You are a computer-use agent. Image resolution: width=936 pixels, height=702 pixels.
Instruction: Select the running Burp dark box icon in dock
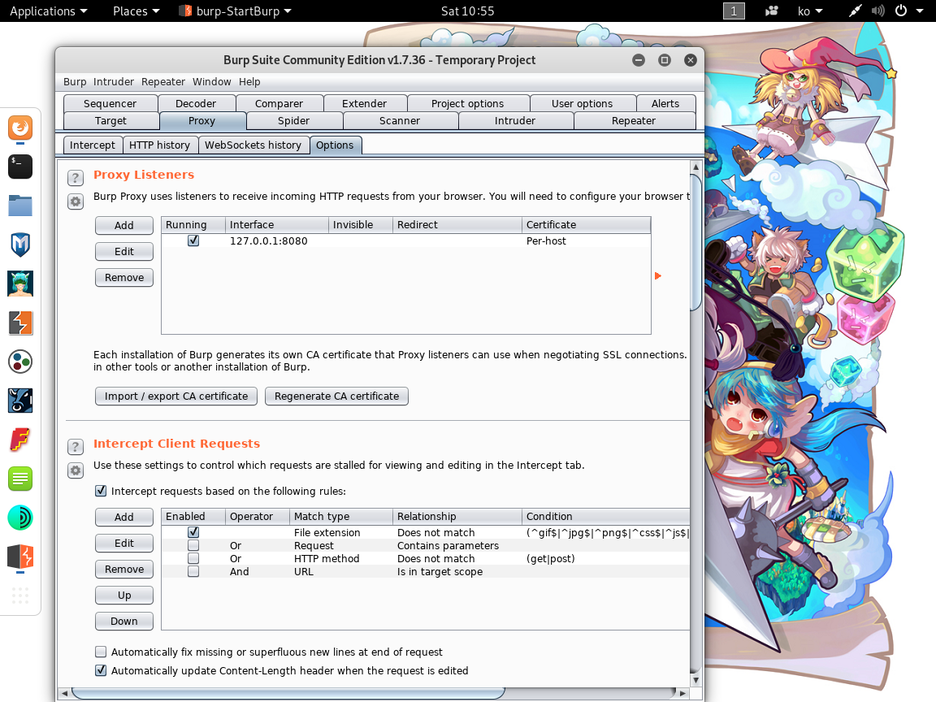(x=20, y=557)
